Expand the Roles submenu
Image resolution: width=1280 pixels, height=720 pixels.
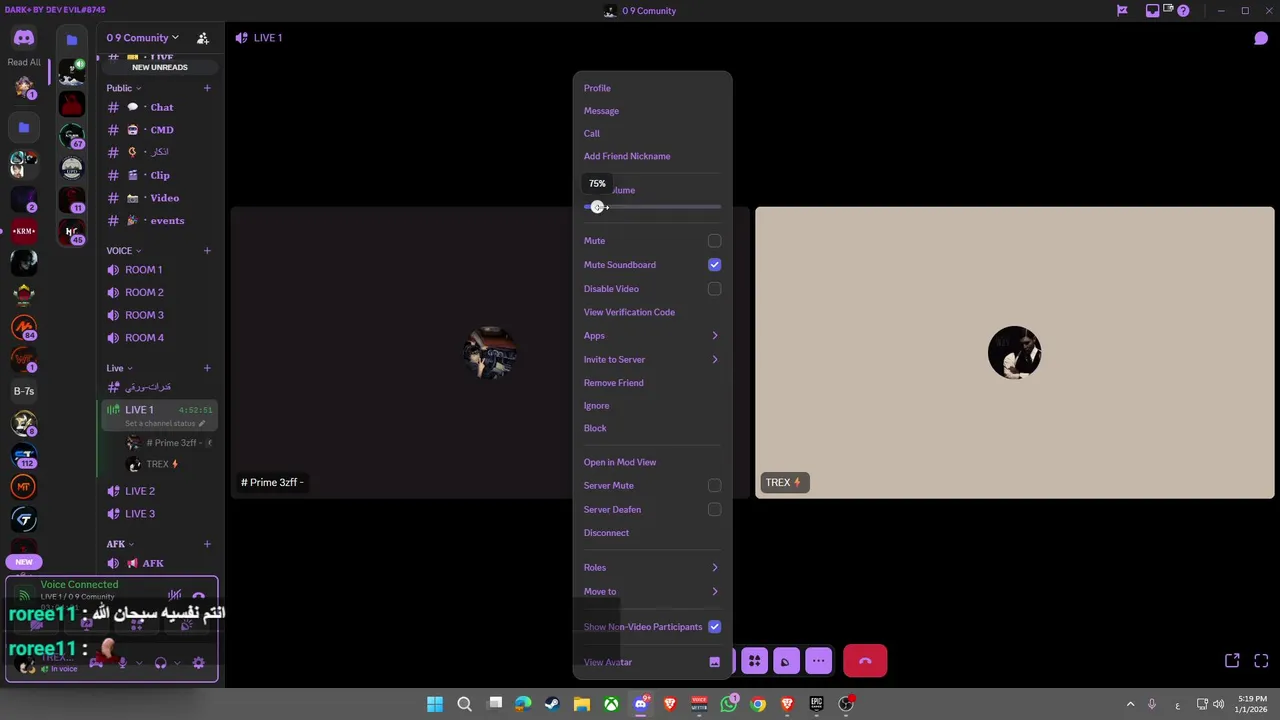[652, 568]
